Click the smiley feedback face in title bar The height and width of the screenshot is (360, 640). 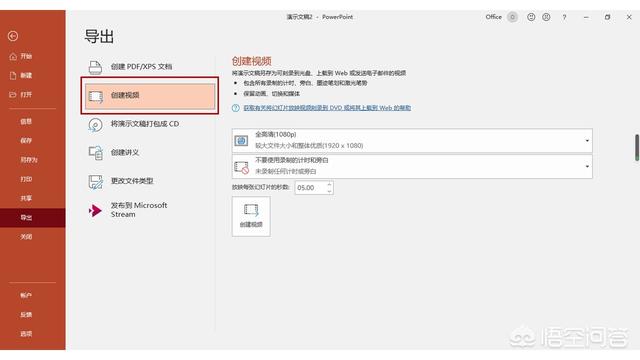(531, 17)
